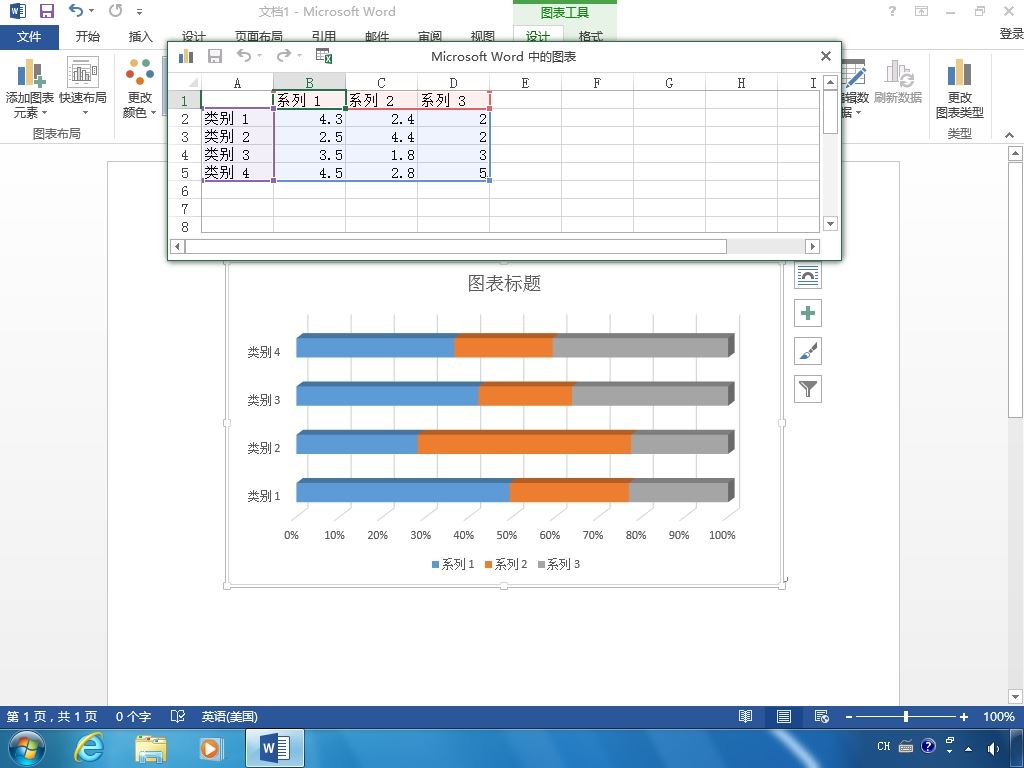Click the Redo icon in Word title bar
Viewport: 1024px width, 768px height.
[116, 11]
